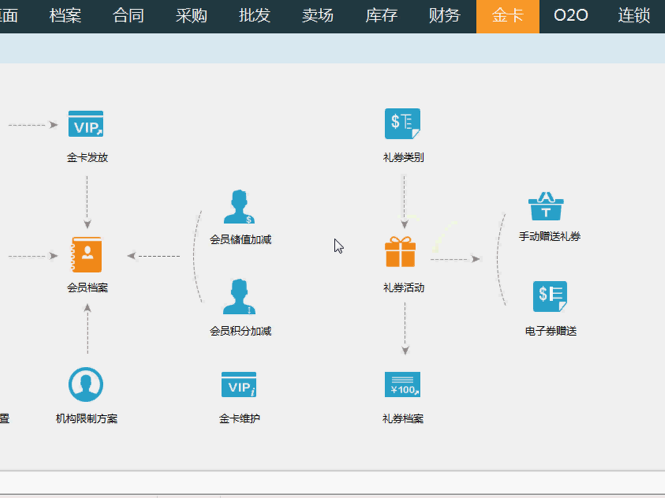Open the O2O menu tab
The width and height of the screenshot is (665, 498).
571,16
